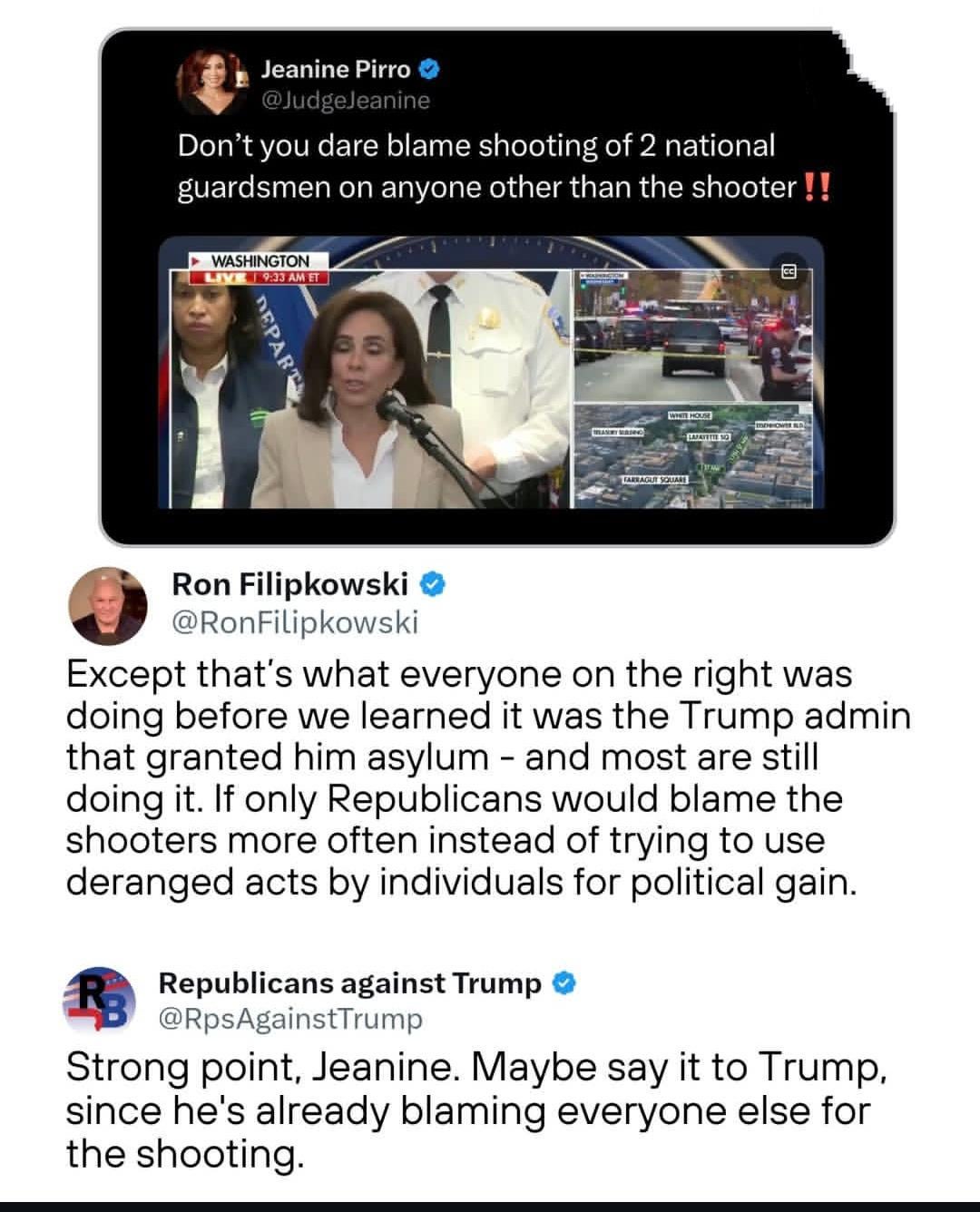
Task: Open Jeanine Pirro's quoted tweet text
Action: [x=502, y=166]
